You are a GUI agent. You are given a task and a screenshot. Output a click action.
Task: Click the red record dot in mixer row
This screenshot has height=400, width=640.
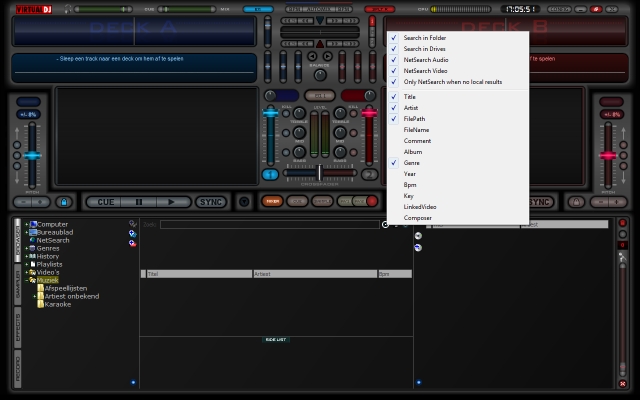pyautogui.click(x=372, y=201)
